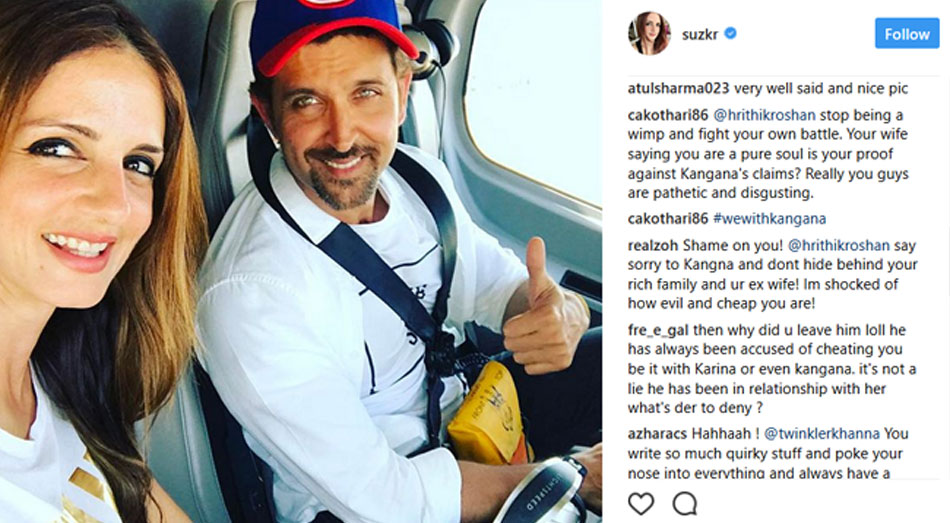Viewport: 950px width, 523px height.
Task: Open realzoh commenter profile
Action: tap(653, 245)
